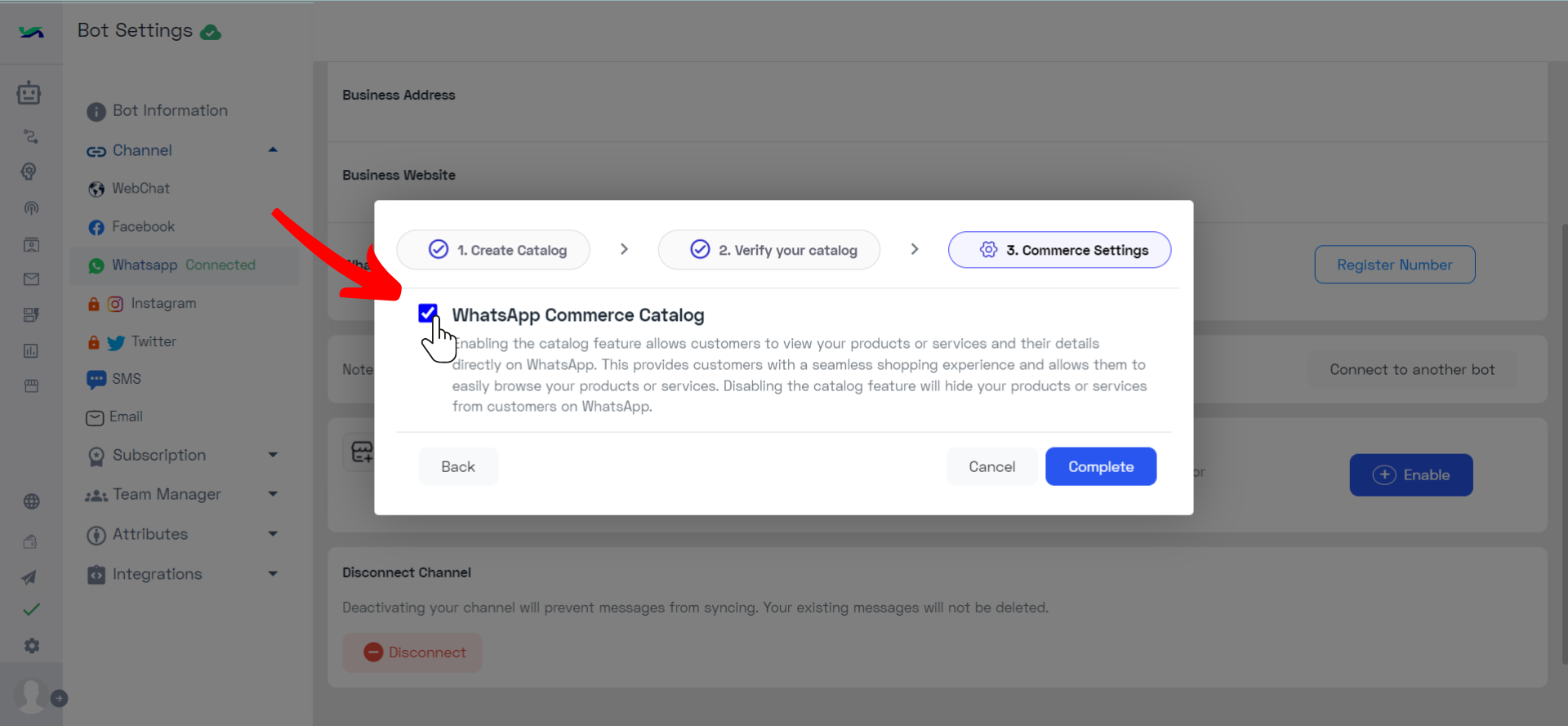Viewport: 1568px width, 726px height.
Task: Click the red Disconnect button
Action: (412, 653)
